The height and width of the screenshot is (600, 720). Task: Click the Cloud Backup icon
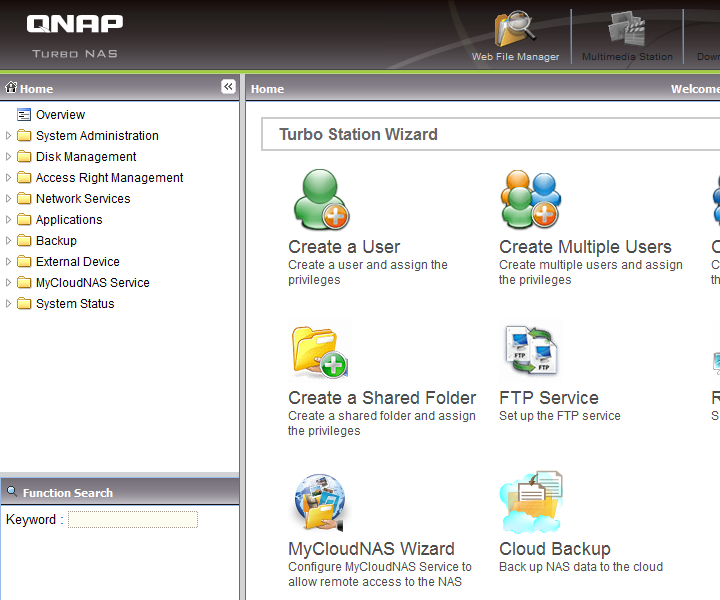point(530,503)
